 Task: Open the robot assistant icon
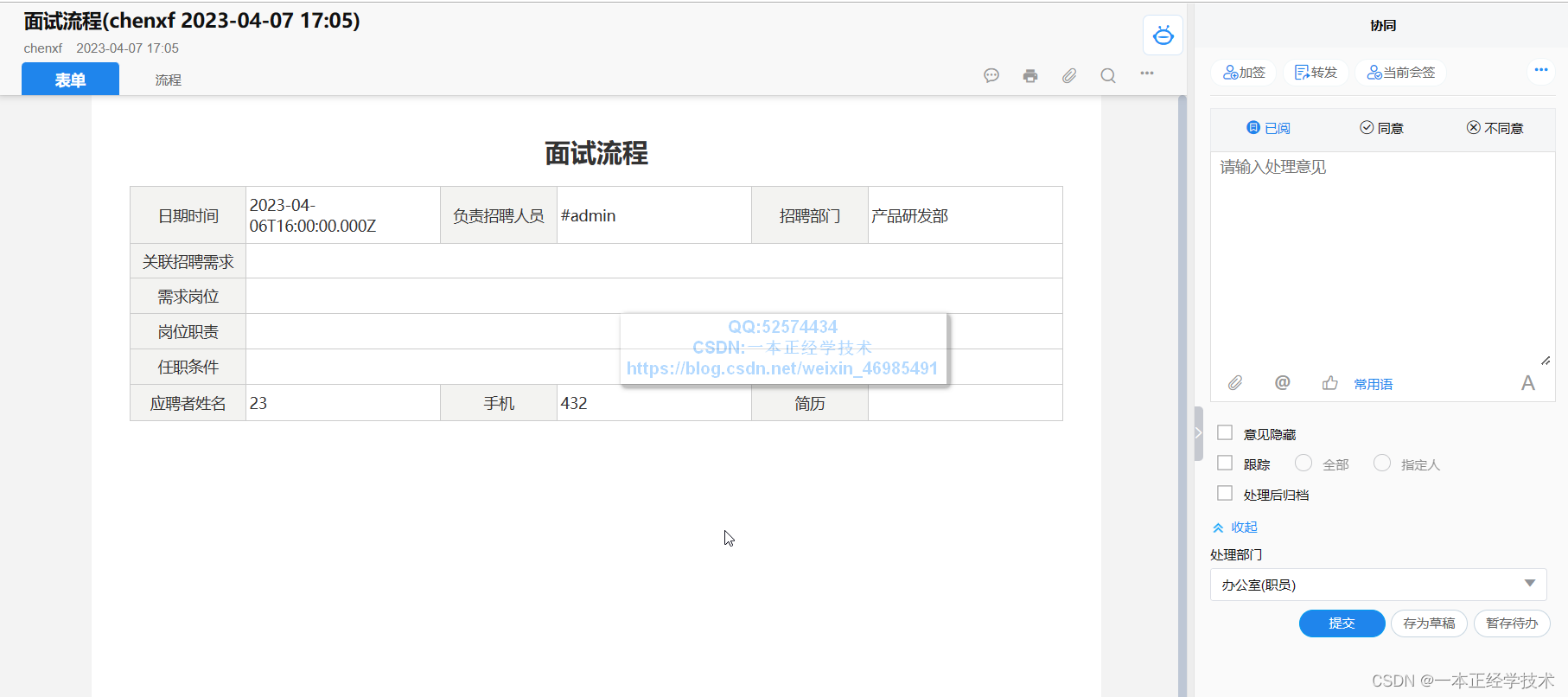coord(1163,35)
